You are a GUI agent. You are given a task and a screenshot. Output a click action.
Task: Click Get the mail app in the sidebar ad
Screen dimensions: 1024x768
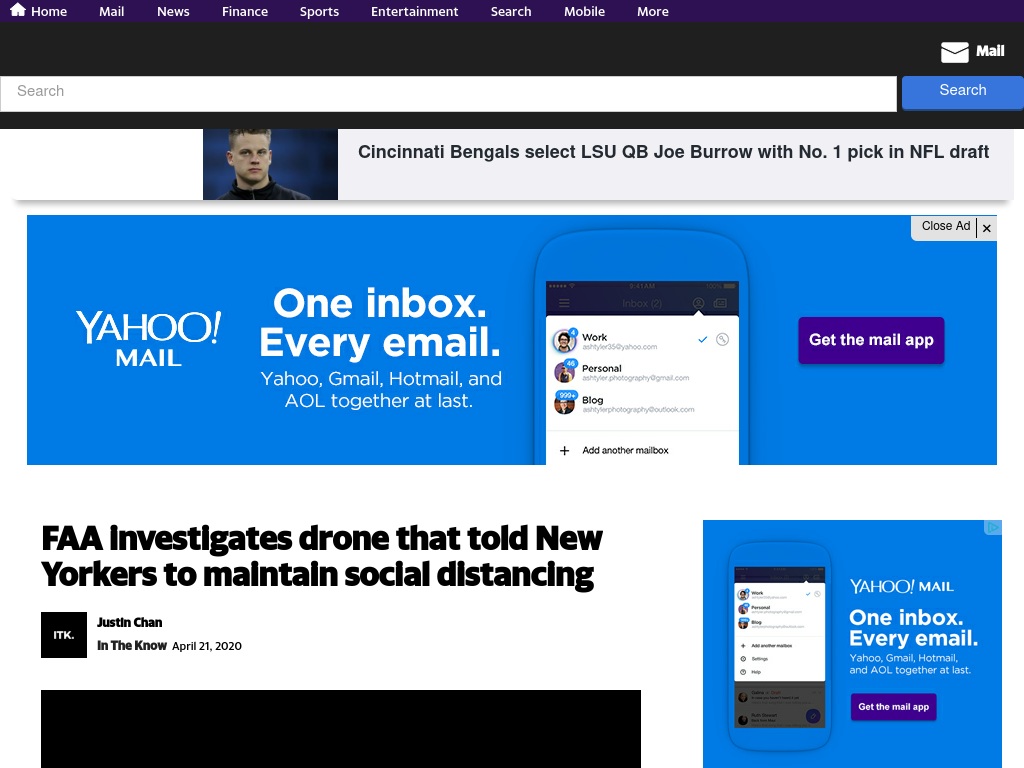click(x=893, y=707)
